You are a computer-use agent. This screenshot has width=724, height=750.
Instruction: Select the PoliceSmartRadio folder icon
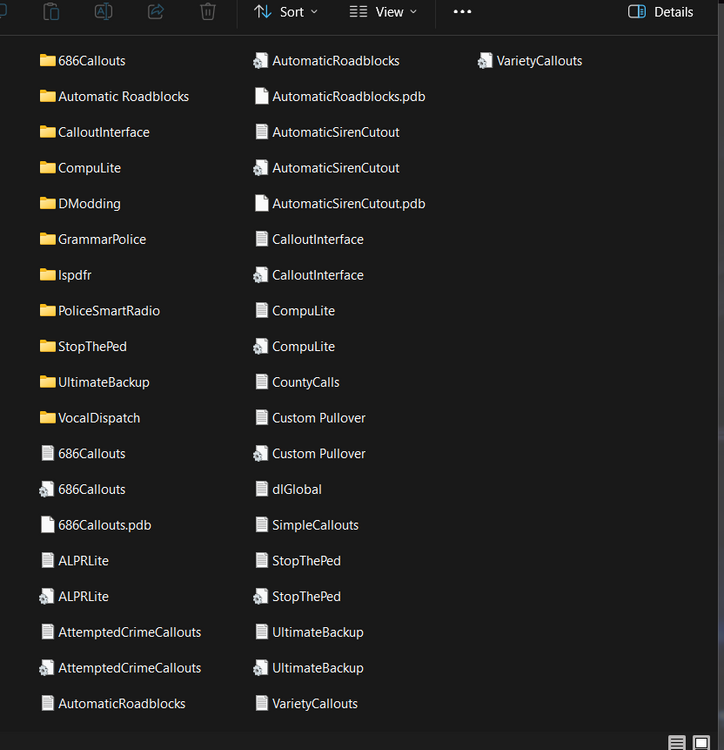[47, 310]
